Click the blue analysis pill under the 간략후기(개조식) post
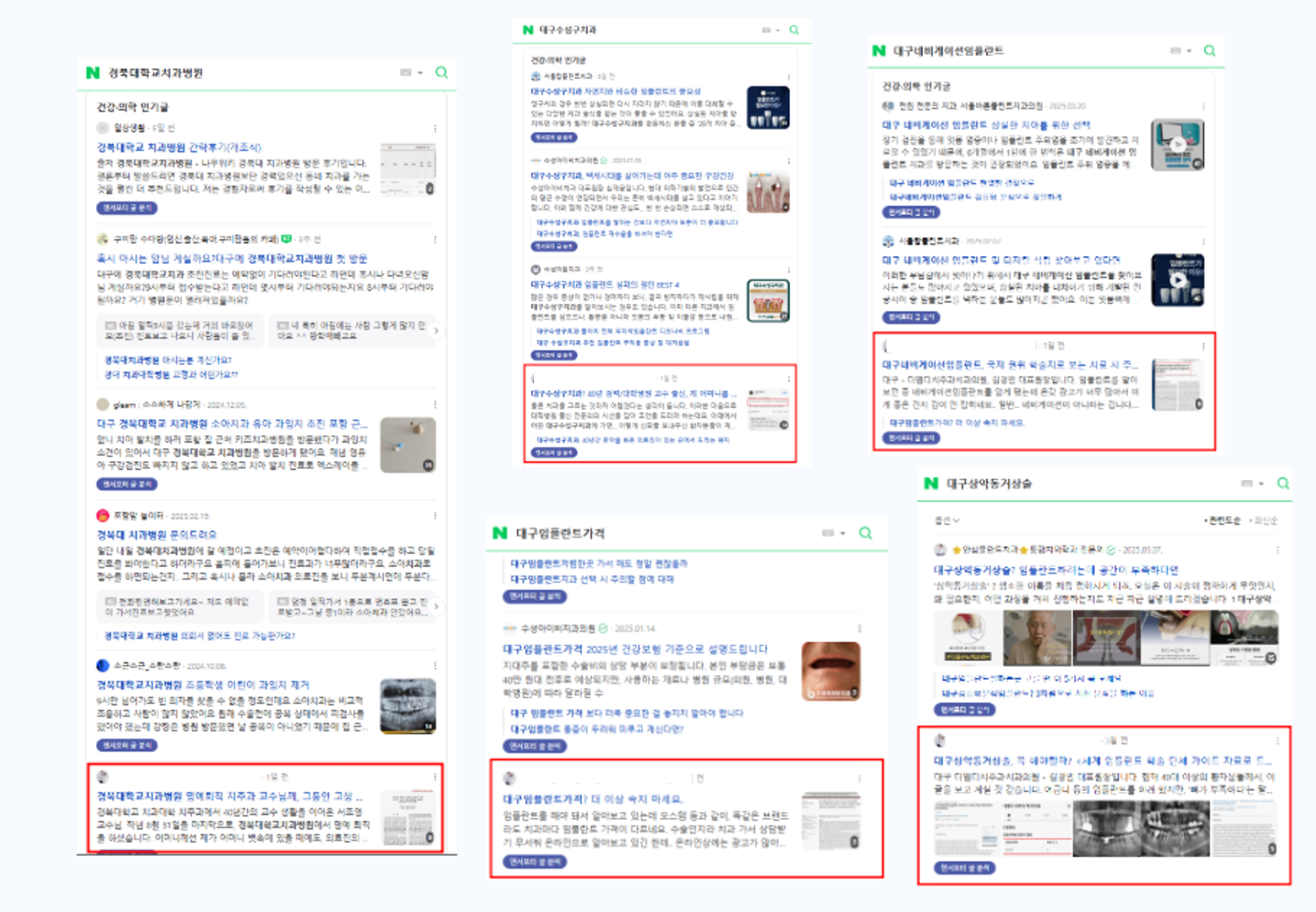Screen dimensions: 1316x912 tap(126, 209)
